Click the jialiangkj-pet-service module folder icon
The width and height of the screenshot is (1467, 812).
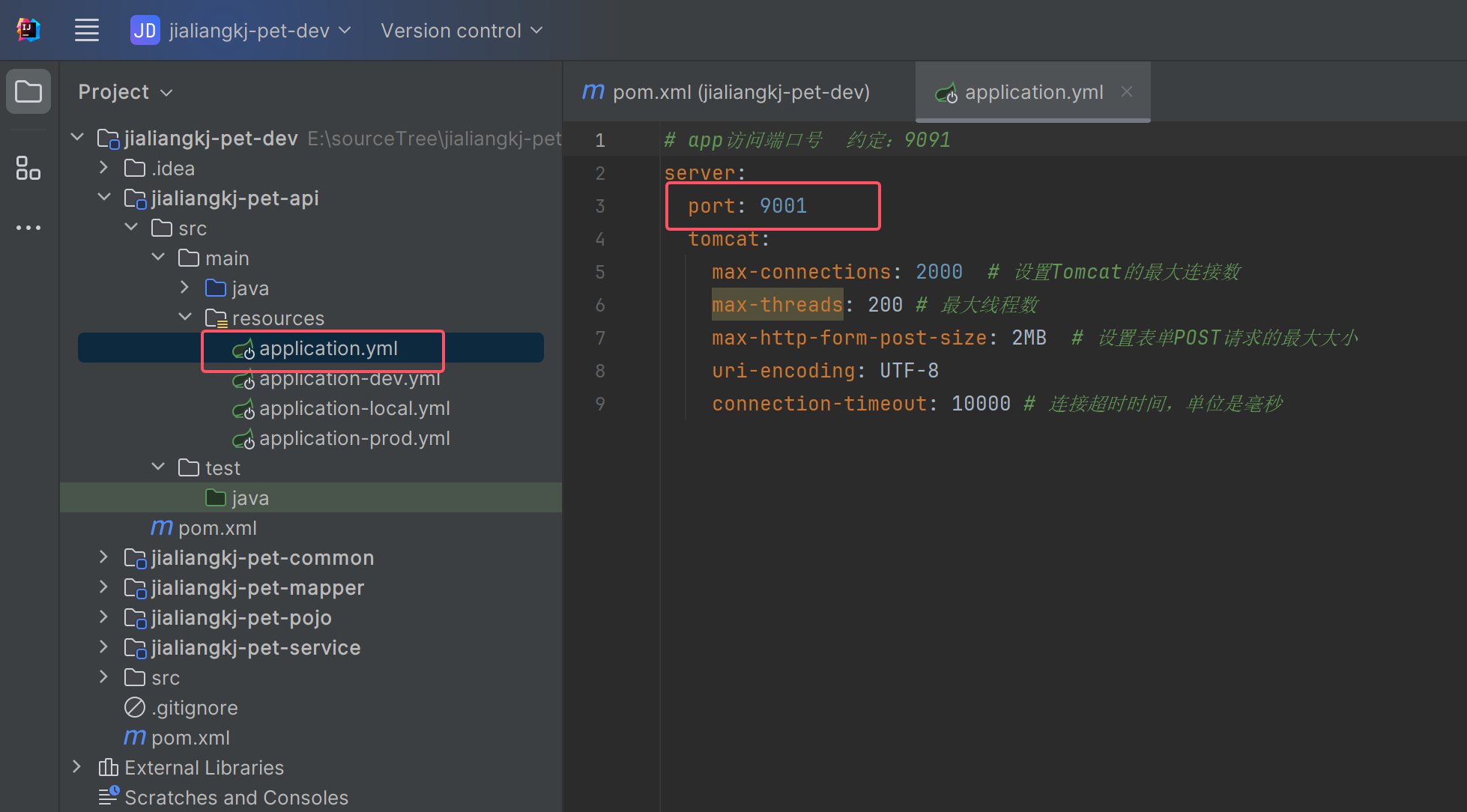pyautogui.click(x=135, y=648)
